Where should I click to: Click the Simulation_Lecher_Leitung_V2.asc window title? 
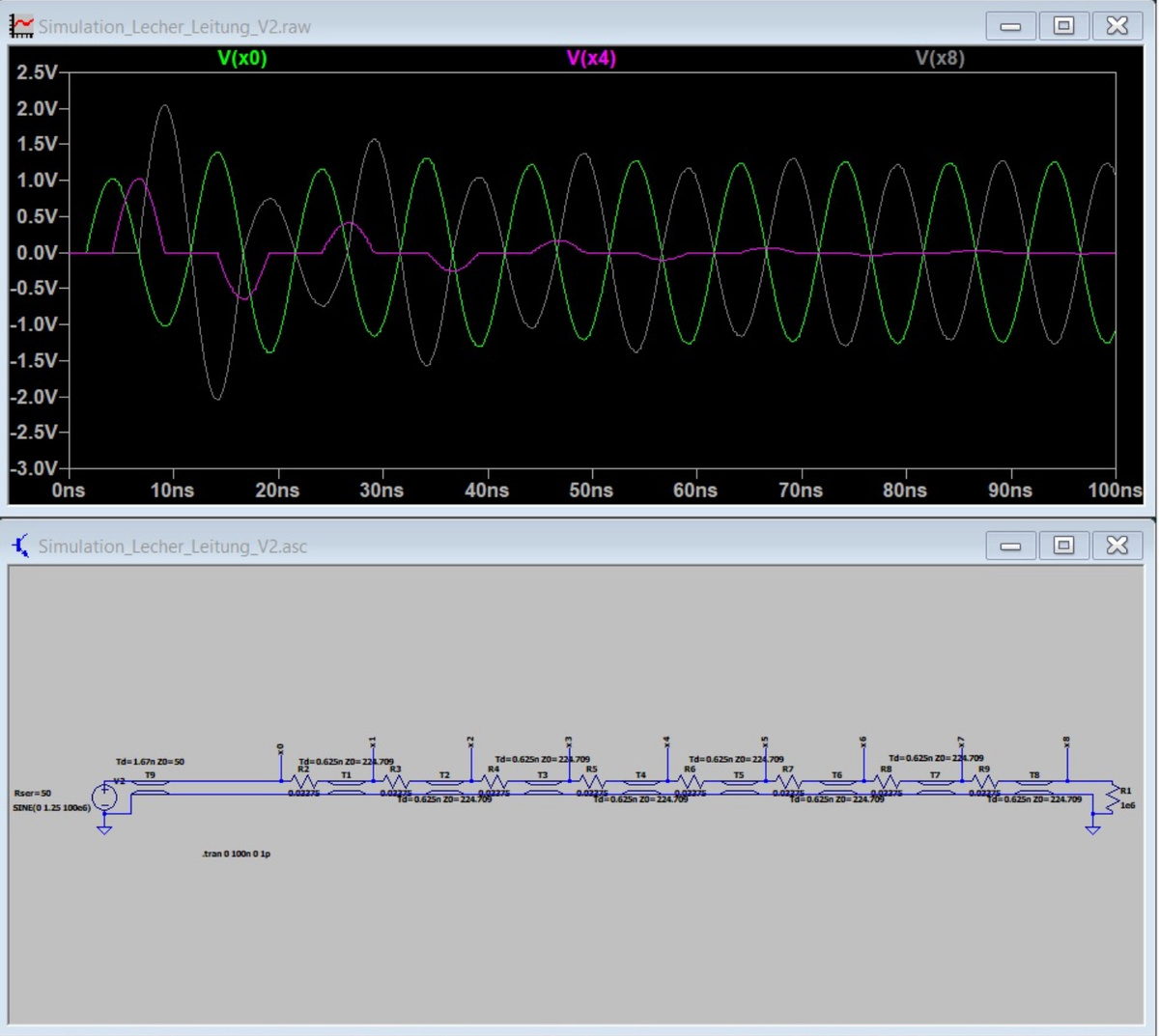173,546
